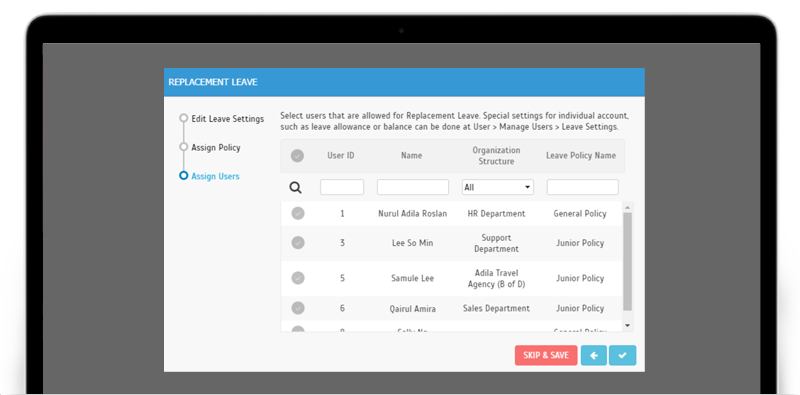800x395 pixels.
Task: Click the Leave Policy Name filter field
Action: [583, 187]
